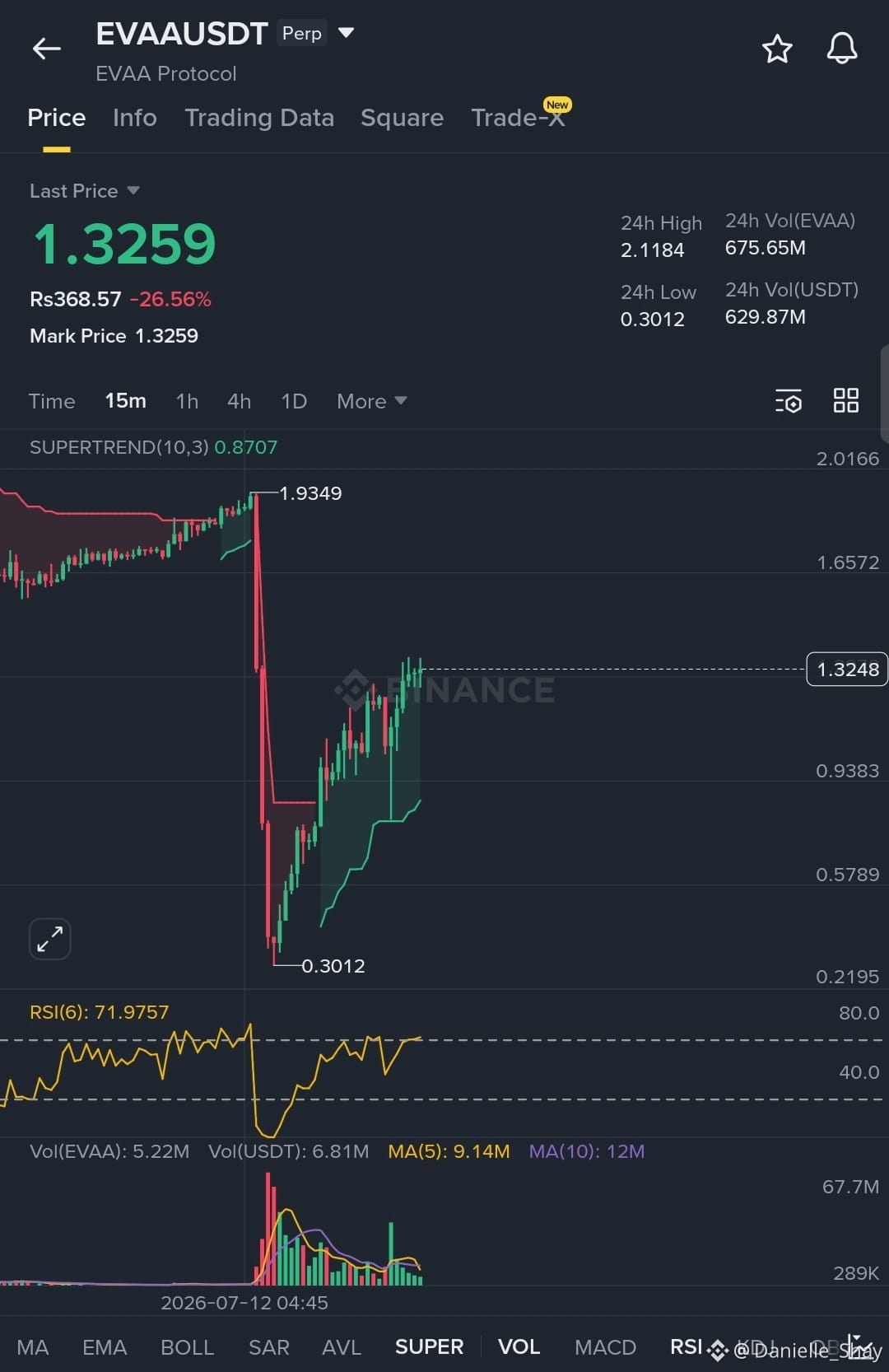Select the 1h chart interval
Viewport: 889px width, 1372px height.
tap(187, 401)
